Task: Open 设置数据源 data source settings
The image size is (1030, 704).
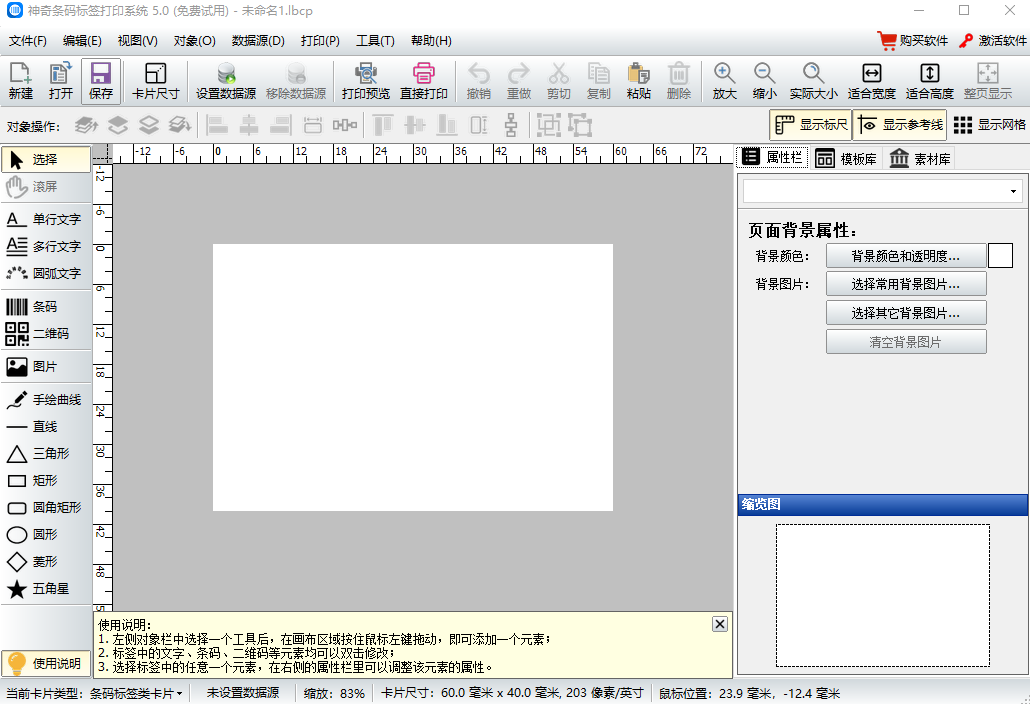Action: point(226,81)
